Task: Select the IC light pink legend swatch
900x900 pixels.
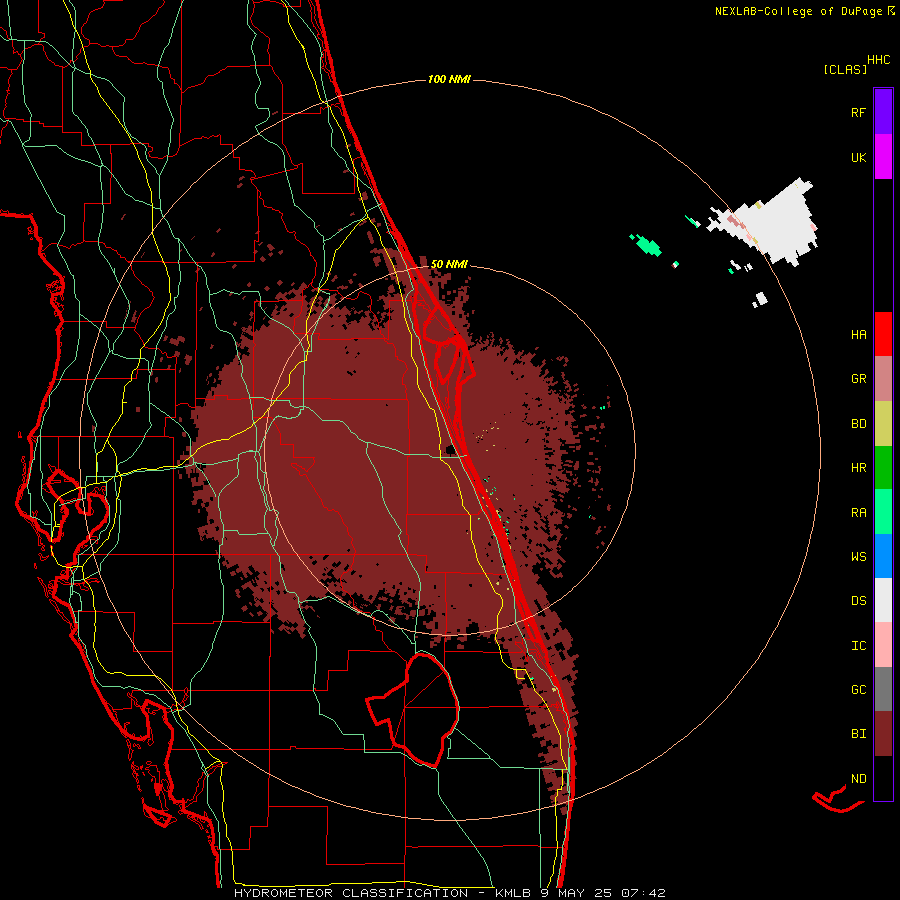Action: [x=883, y=645]
